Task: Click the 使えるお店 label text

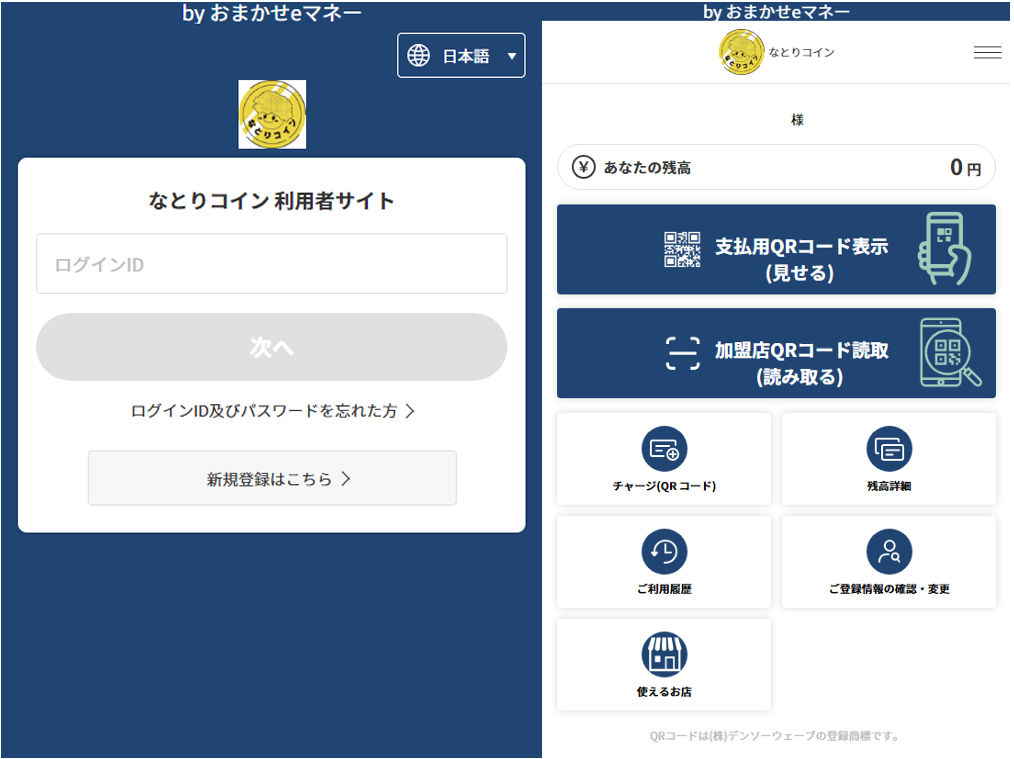Action: [x=664, y=692]
